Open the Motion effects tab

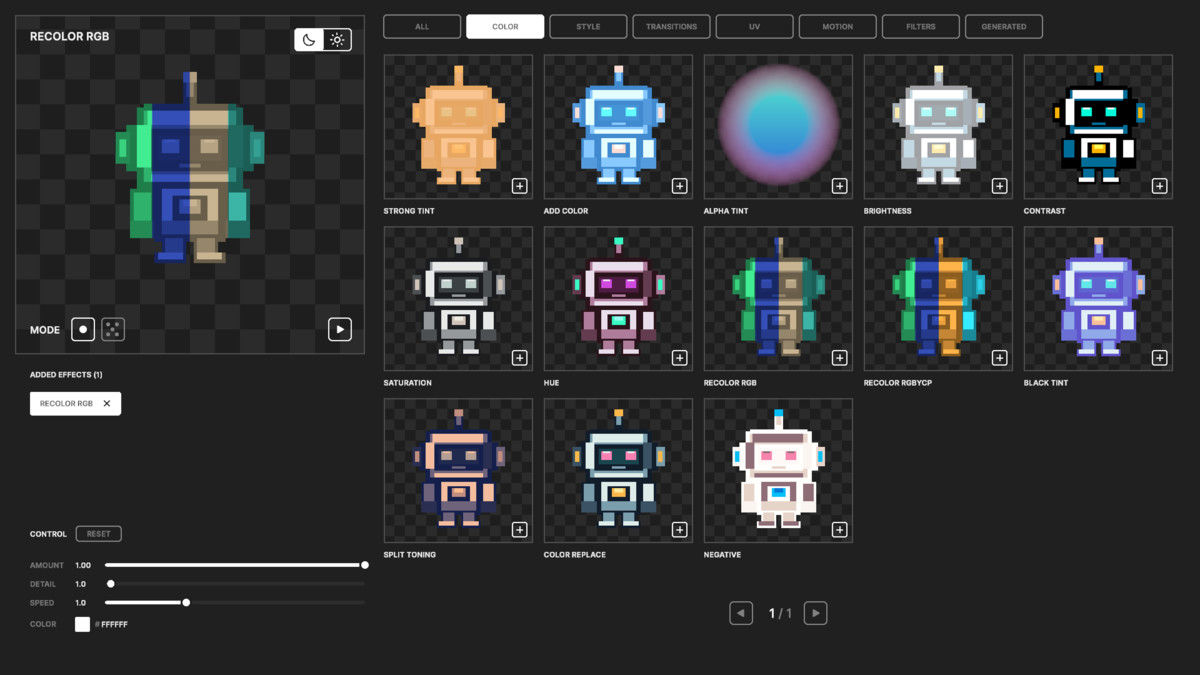point(837,27)
